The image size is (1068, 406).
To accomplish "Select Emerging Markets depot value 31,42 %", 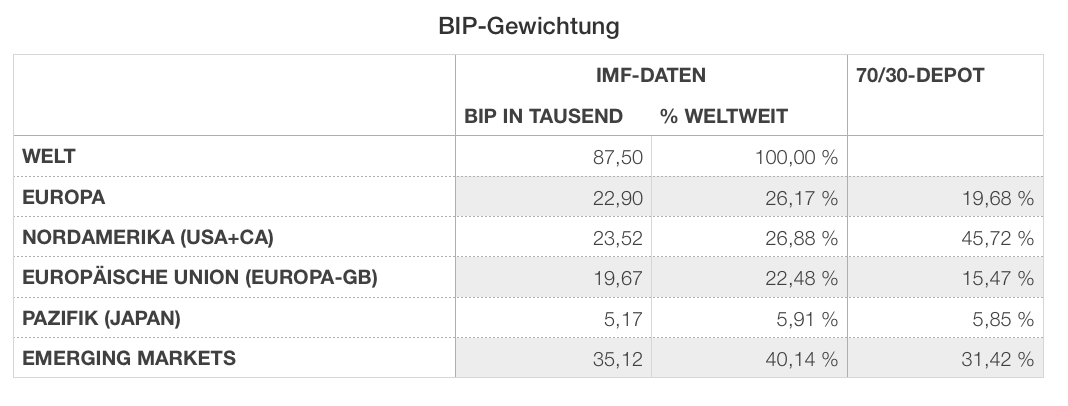I will [997, 359].
